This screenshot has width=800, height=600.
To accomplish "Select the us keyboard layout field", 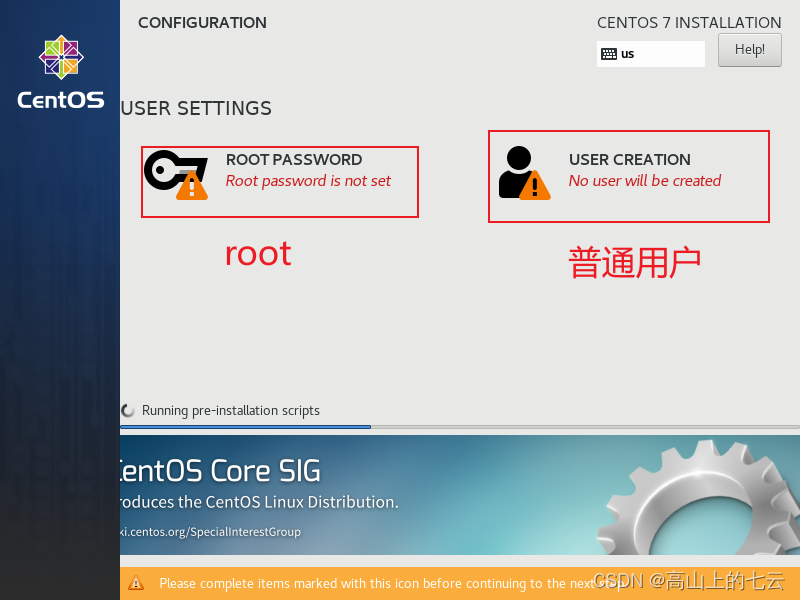I will [x=651, y=54].
